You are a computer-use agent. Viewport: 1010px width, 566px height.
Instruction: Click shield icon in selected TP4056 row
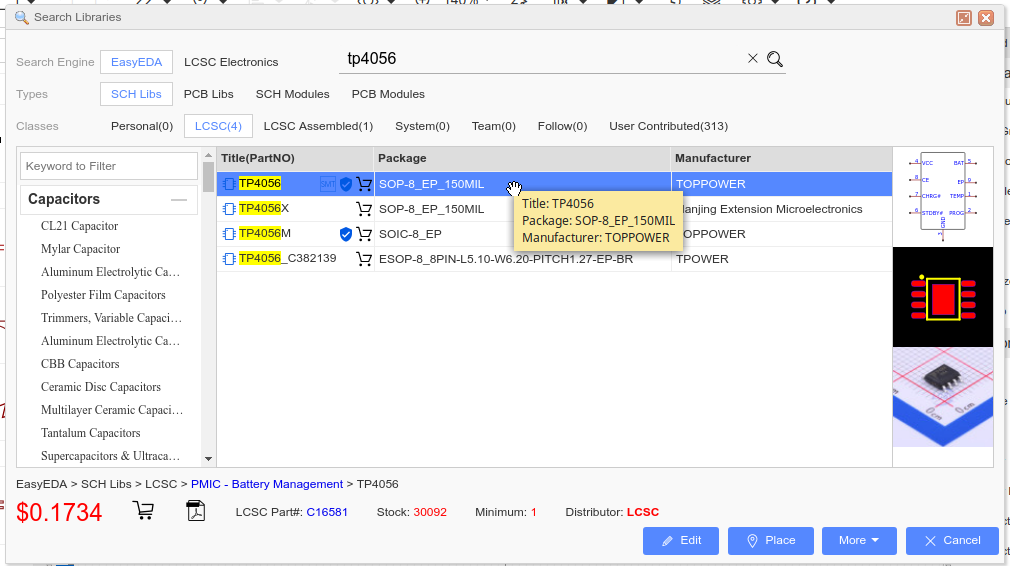[346, 184]
